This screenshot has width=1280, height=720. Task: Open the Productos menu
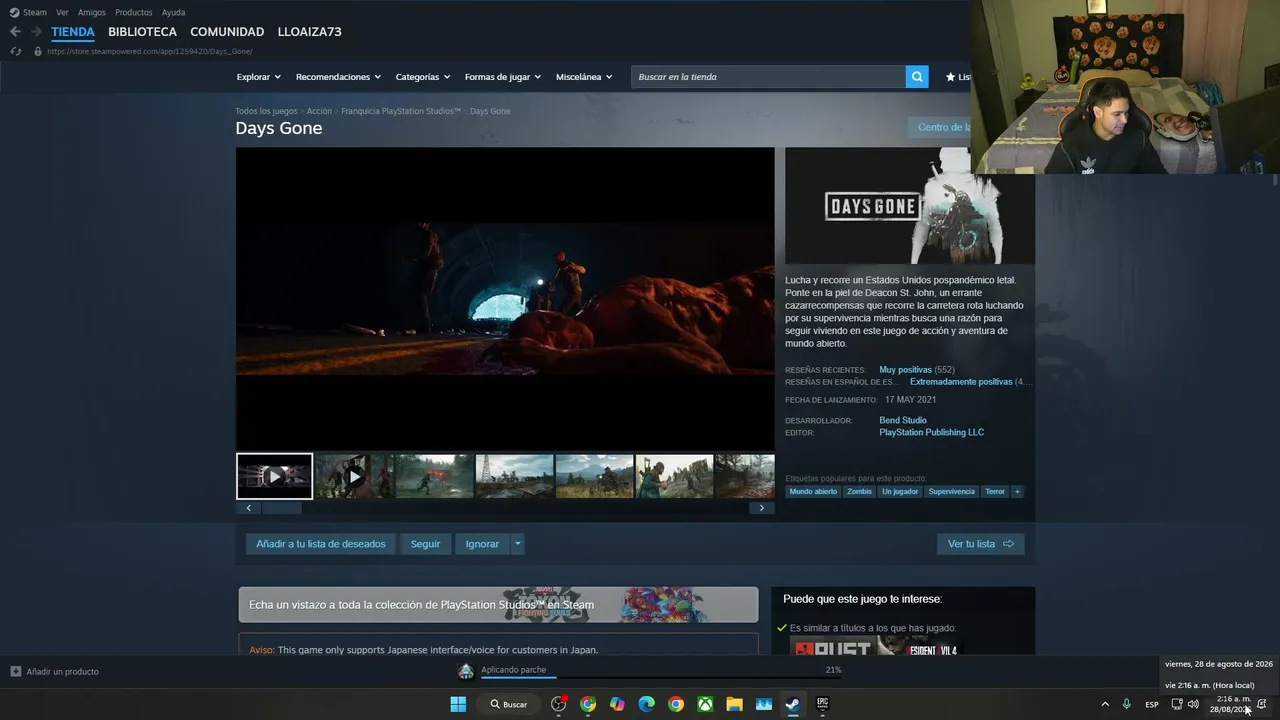(x=134, y=12)
